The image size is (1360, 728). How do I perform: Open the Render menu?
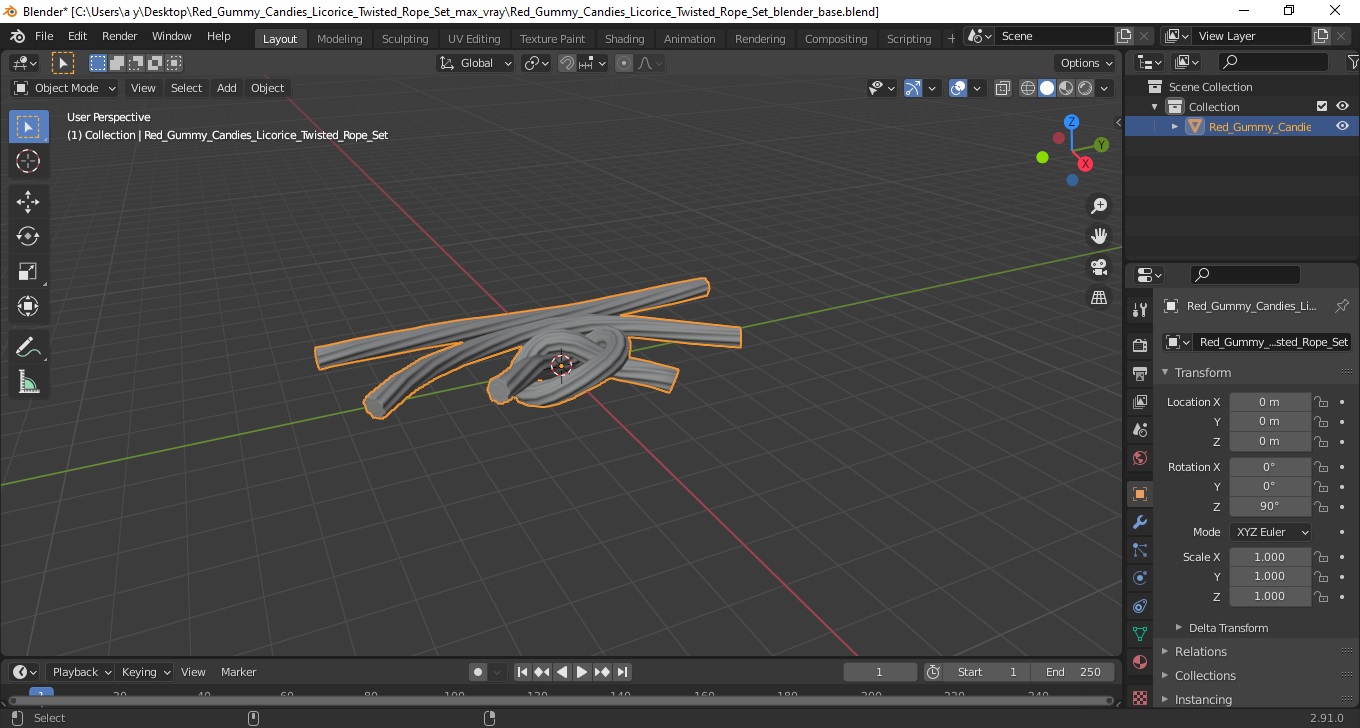119,36
